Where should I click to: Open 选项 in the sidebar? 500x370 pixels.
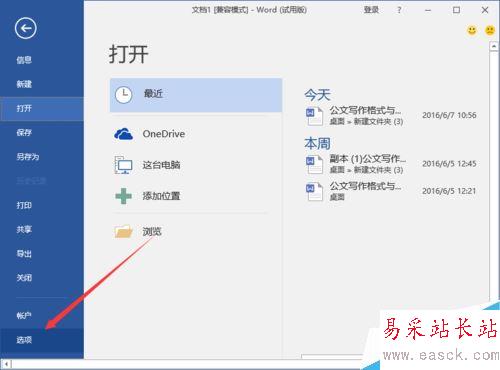42,340
